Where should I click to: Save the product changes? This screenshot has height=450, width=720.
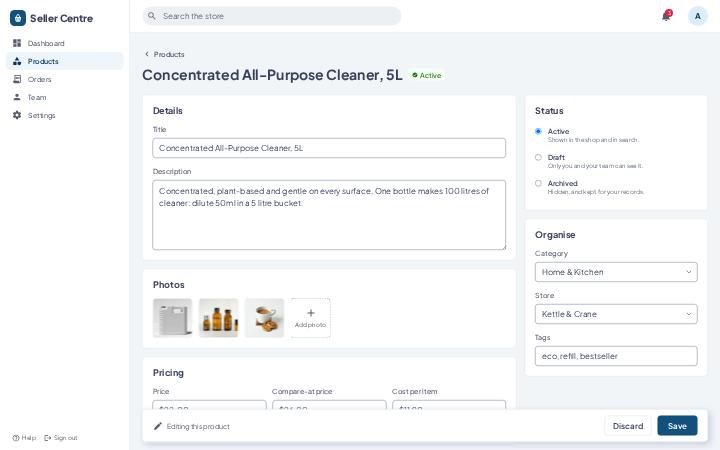click(x=677, y=426)
